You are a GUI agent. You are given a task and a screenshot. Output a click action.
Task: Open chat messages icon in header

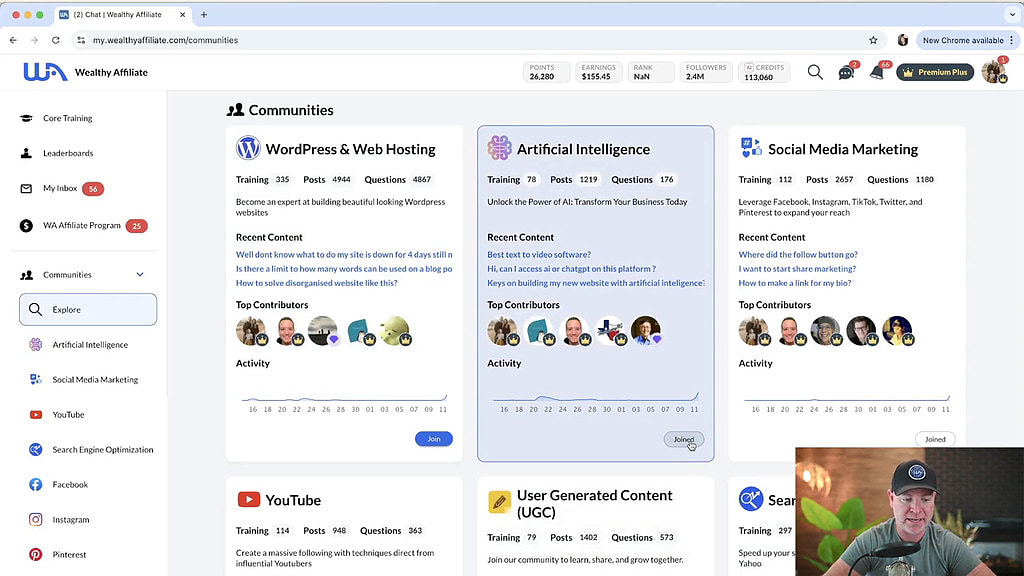[x=846, y=73]
